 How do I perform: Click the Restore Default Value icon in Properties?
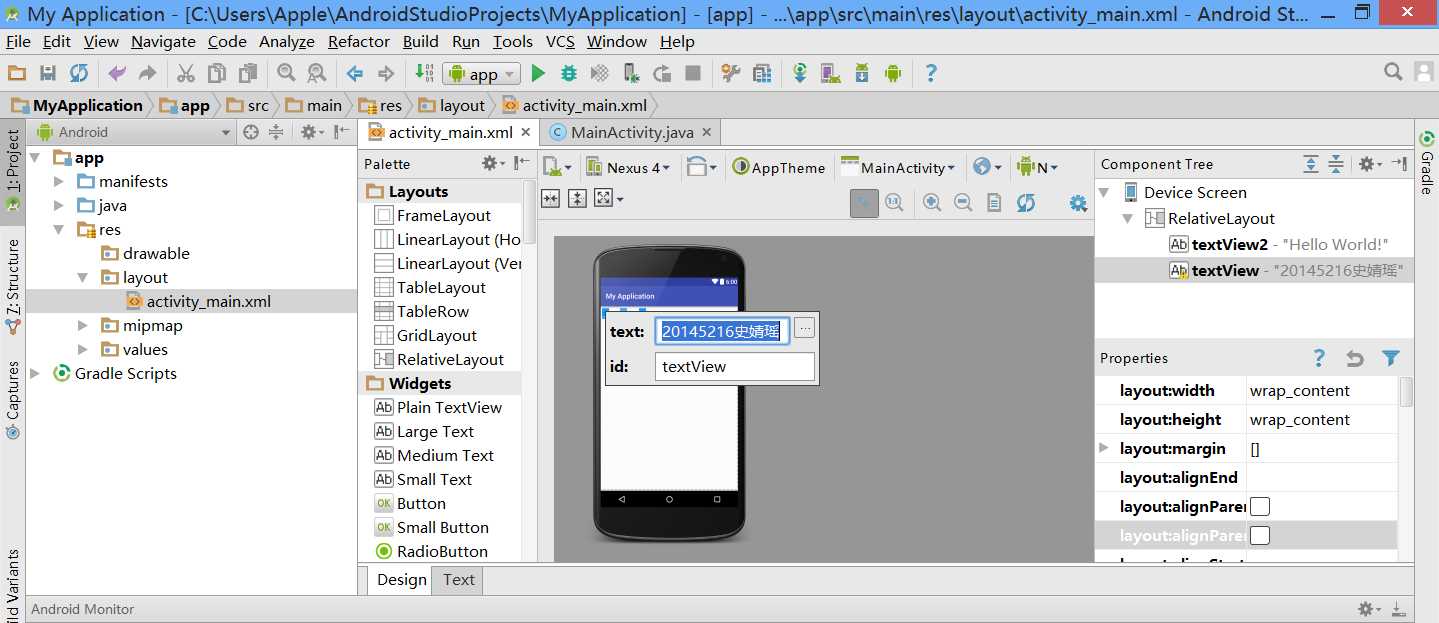click(1355, 358)
